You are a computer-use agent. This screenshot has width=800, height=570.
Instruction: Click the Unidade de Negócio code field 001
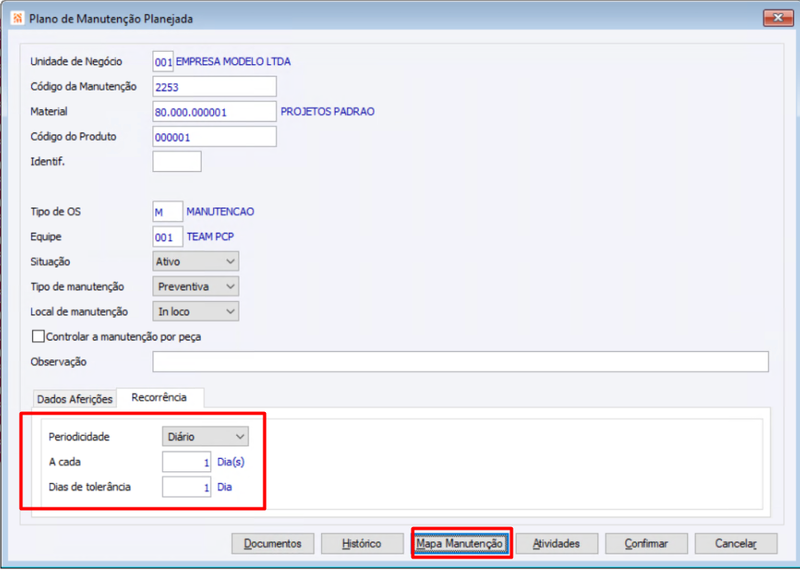pos(163,62)
